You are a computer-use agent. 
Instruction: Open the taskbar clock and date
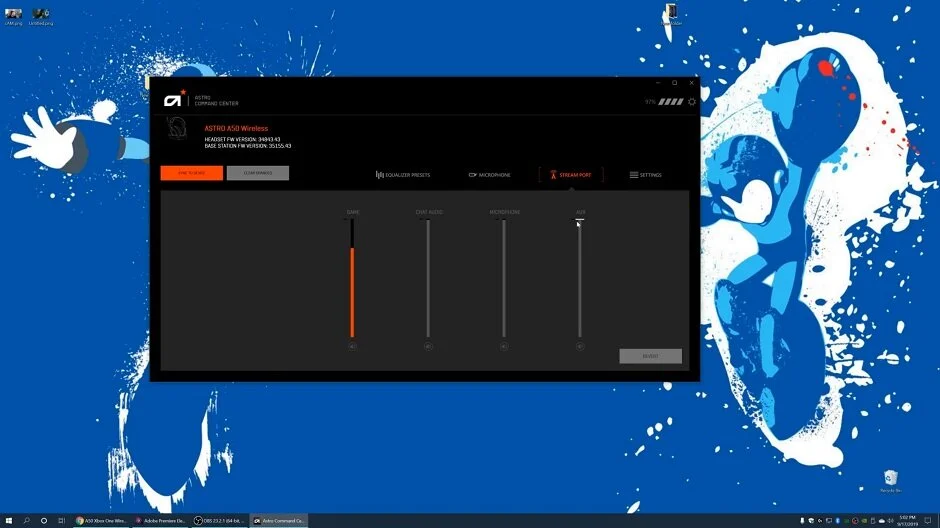coord(908,521)
